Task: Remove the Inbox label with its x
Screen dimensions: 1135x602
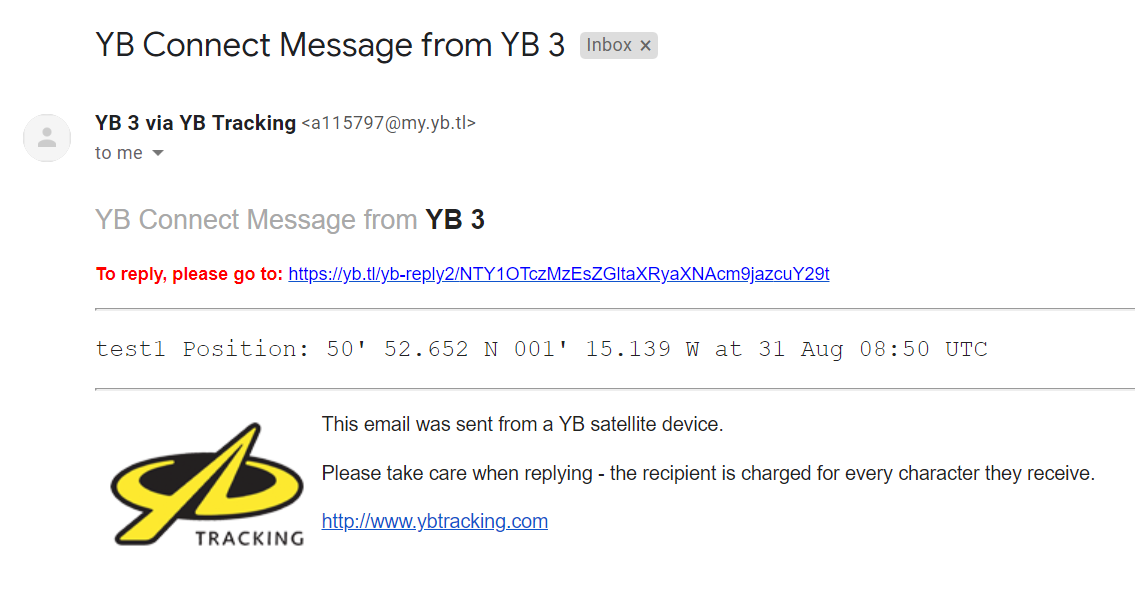Action: click(x=645, y=46)
